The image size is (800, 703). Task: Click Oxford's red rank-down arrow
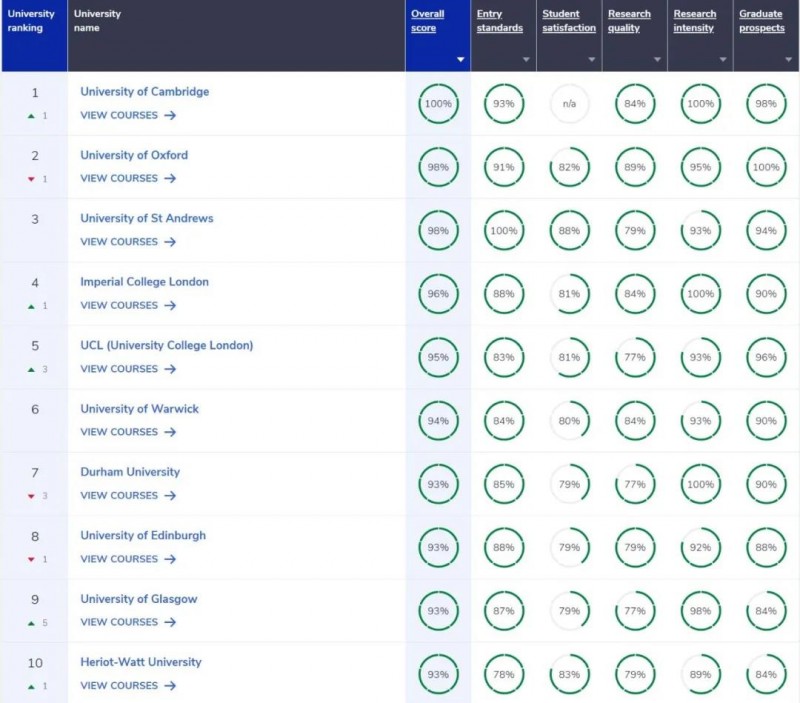coord(31,179)
